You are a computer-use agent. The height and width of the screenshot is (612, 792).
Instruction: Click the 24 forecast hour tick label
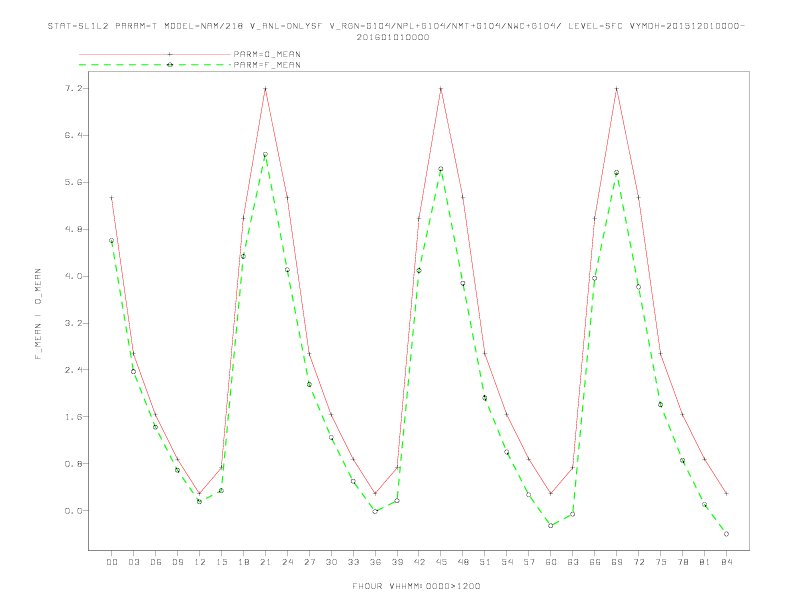[x=287, y=562]
